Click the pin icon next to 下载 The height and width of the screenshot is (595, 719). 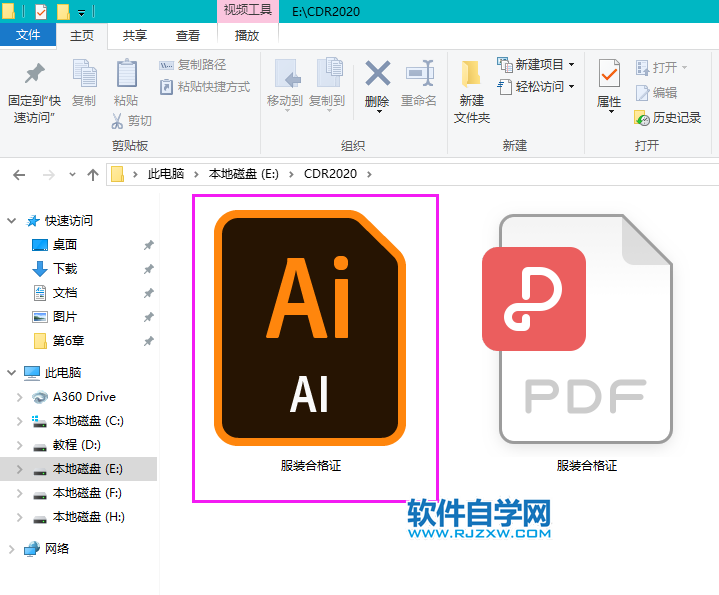149,269
